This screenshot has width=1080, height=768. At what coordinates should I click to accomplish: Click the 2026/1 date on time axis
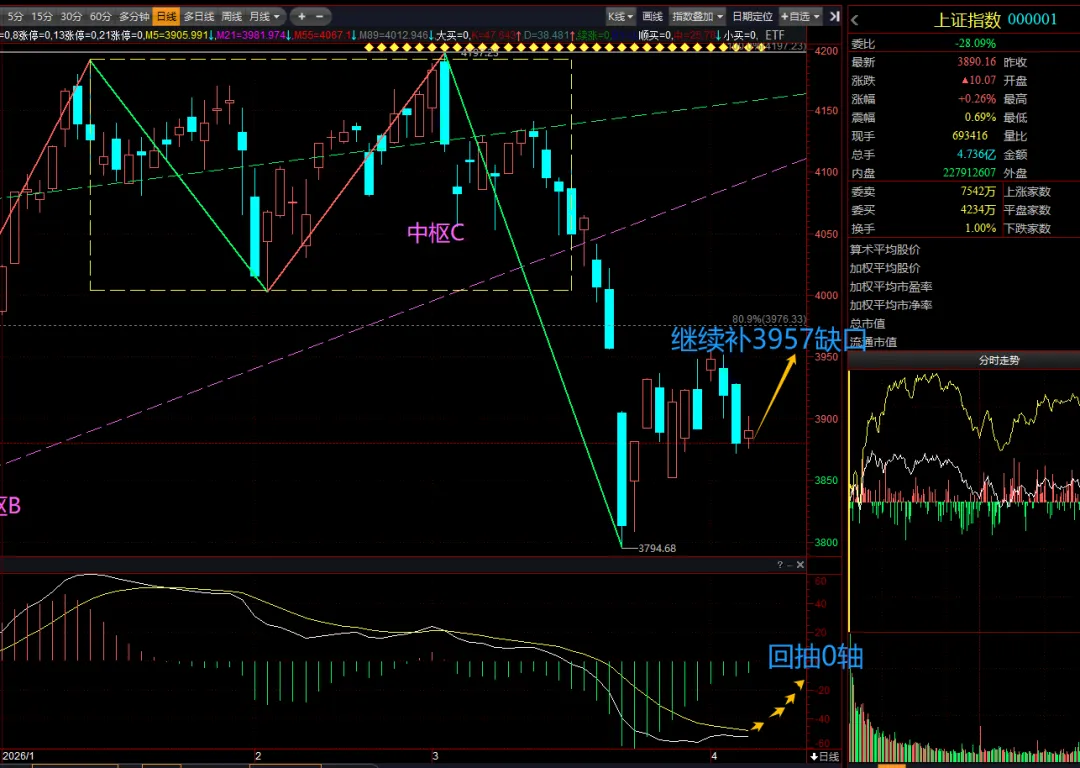[x=18, y=756]
